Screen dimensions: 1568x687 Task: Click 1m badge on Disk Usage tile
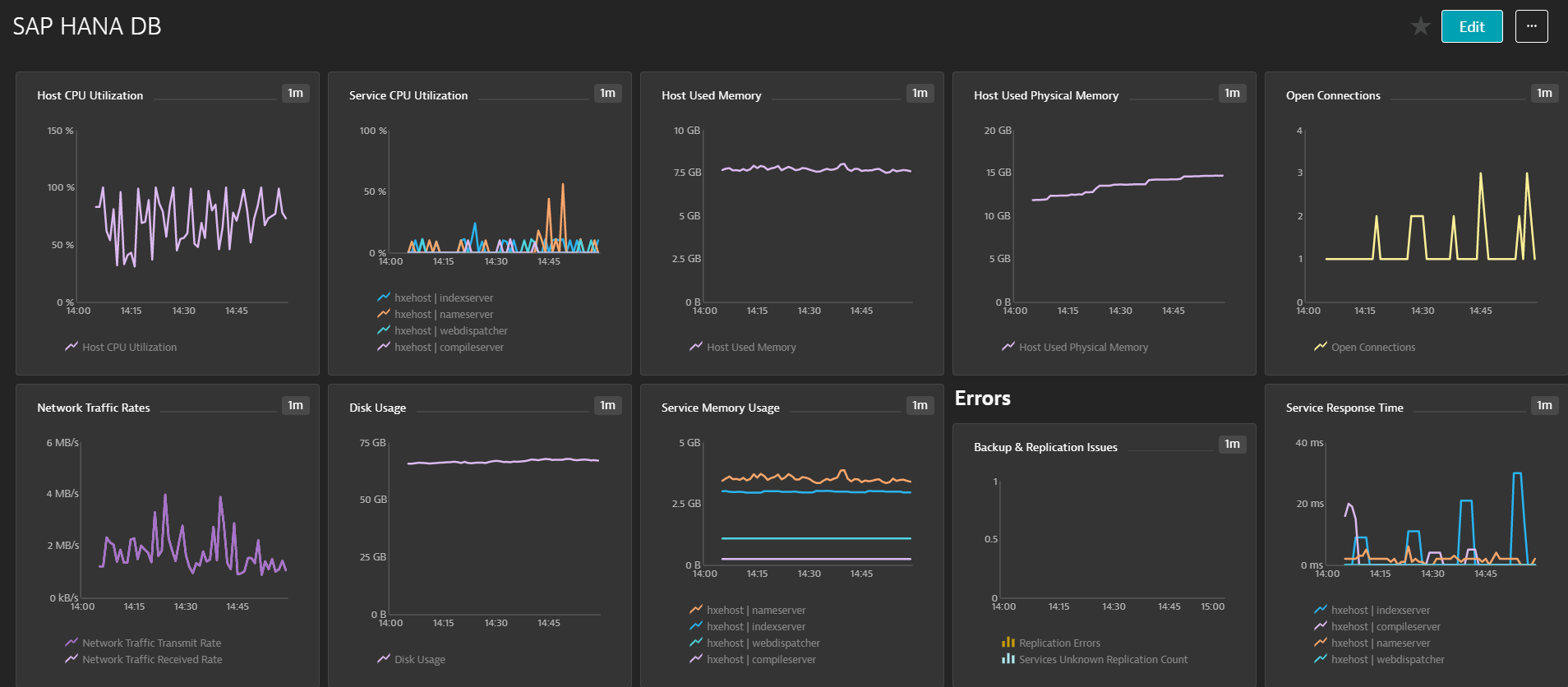pyautogui.click(x=608, y=405)
